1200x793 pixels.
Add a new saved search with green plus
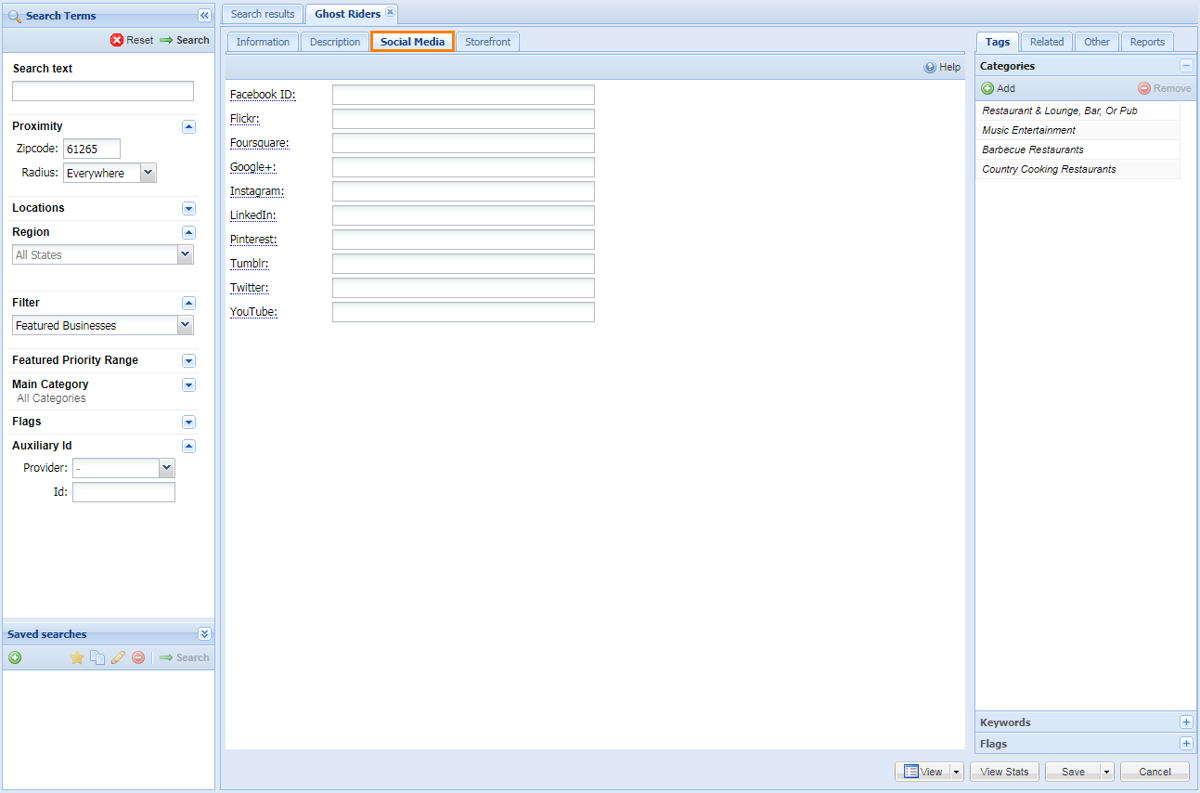pos(15,658)
